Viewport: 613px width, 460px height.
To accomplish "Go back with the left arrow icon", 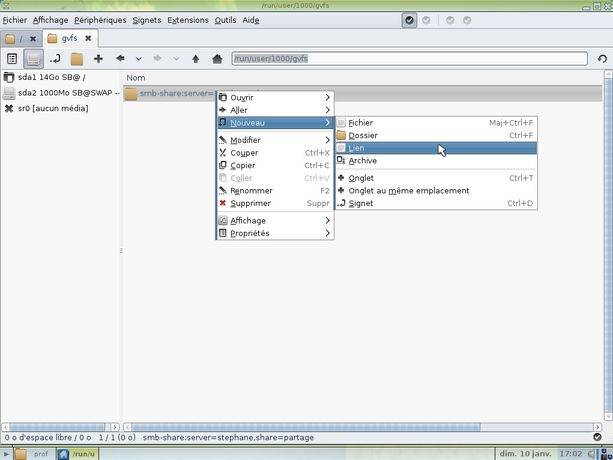I will click(x=120, y=58).
